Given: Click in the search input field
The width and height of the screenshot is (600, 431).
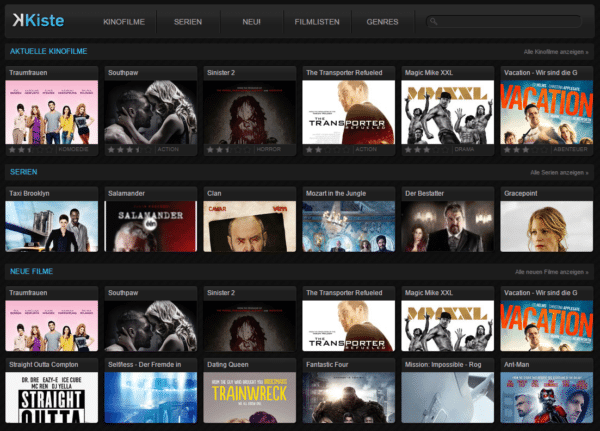Looking at the screenshot, I should [x=504, y=21].
